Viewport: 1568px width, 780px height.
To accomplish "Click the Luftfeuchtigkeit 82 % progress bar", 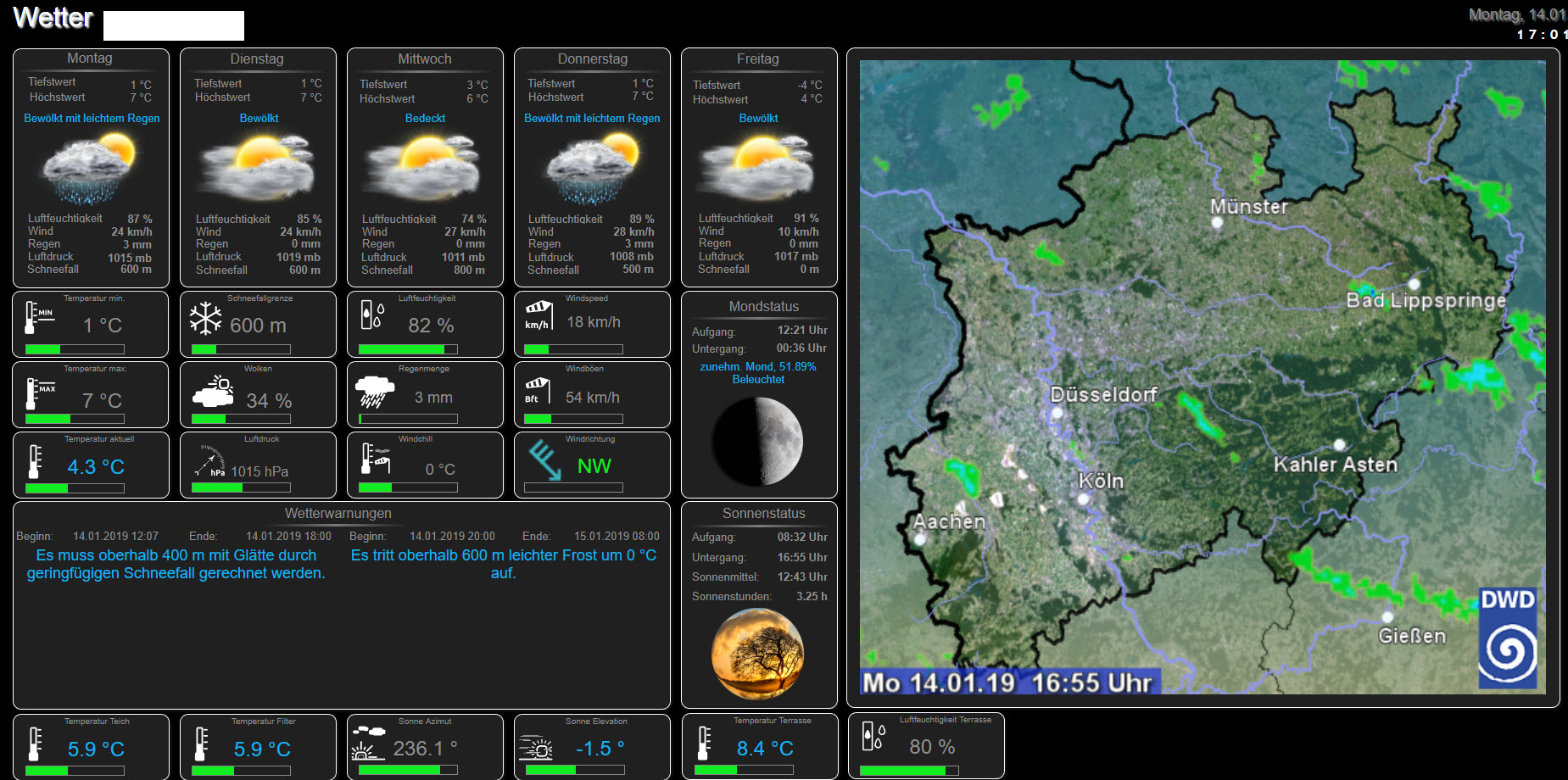I will coord(408,349).
